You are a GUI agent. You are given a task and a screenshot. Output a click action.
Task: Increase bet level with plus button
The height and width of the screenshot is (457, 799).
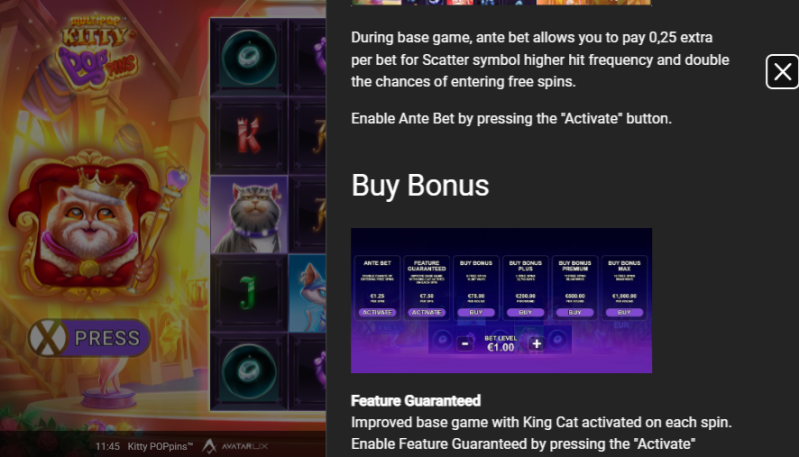click(x=537, y=344)
